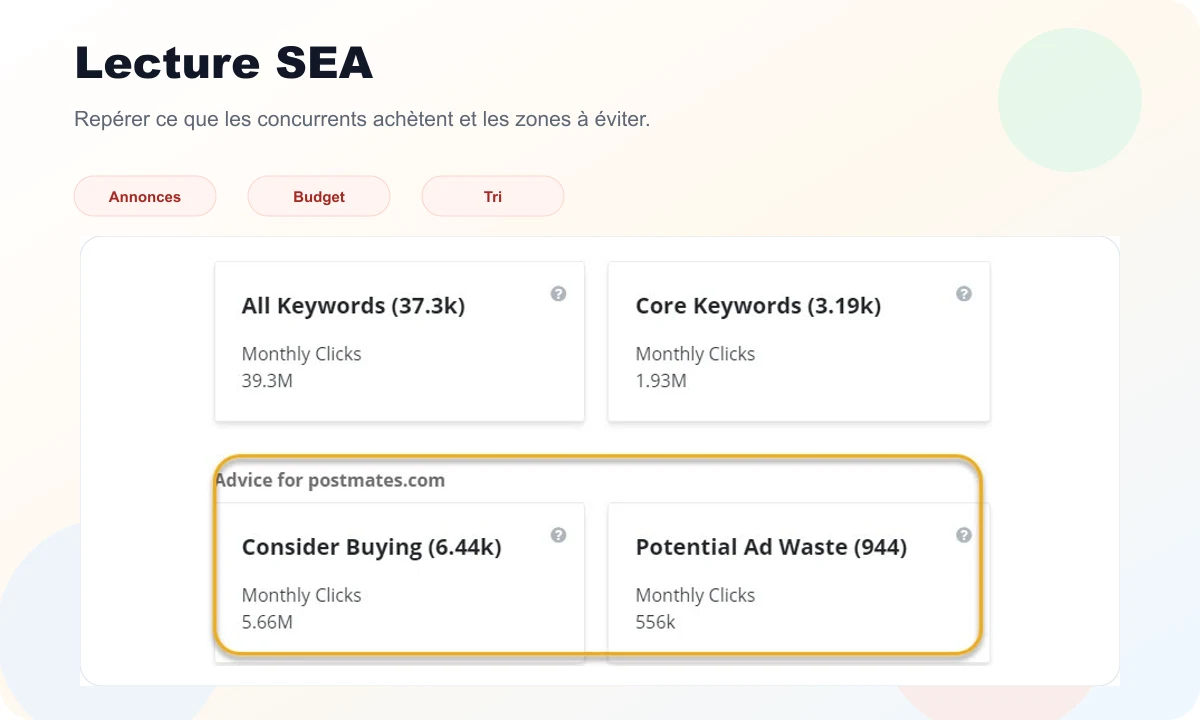Click Monthly Clicks label under All Keywords
The height and width of the screenshot is (720, 1200).
[301, 354]
